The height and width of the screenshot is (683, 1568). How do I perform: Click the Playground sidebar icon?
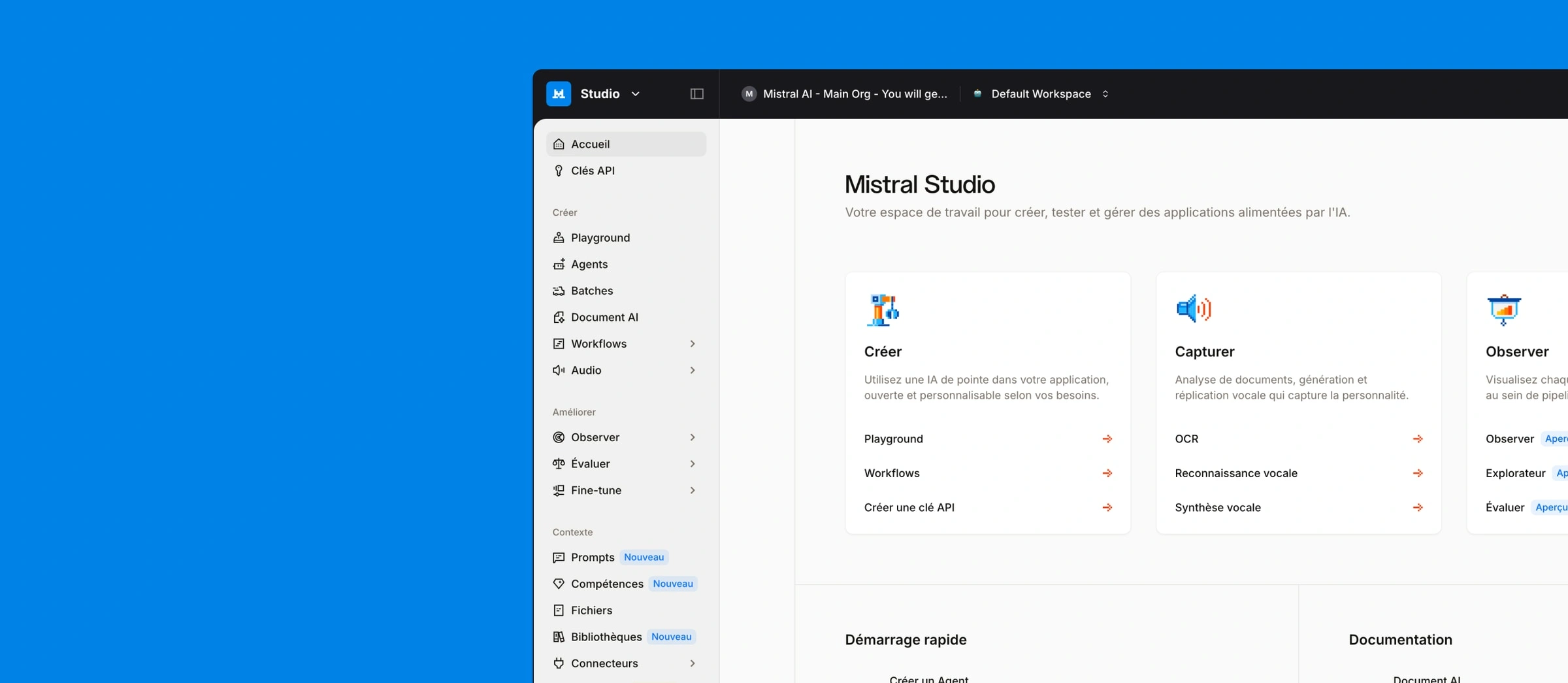[x=559, y=237]
